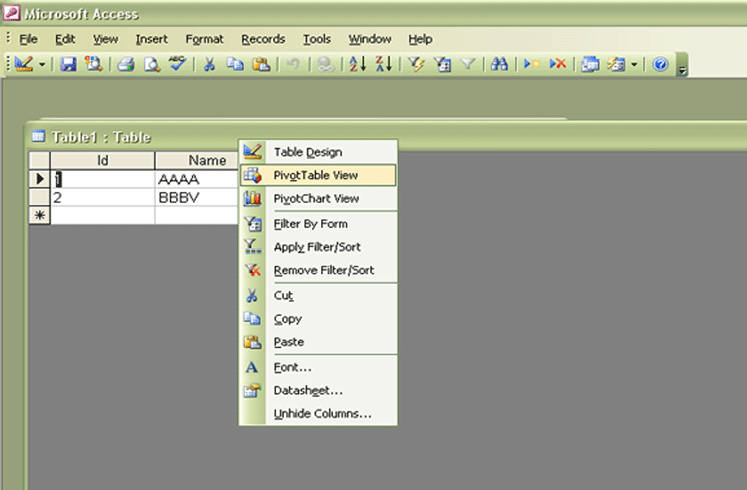This screenshot has height=490, width=747.
Task: Click the Name column header
Action: 197,160
